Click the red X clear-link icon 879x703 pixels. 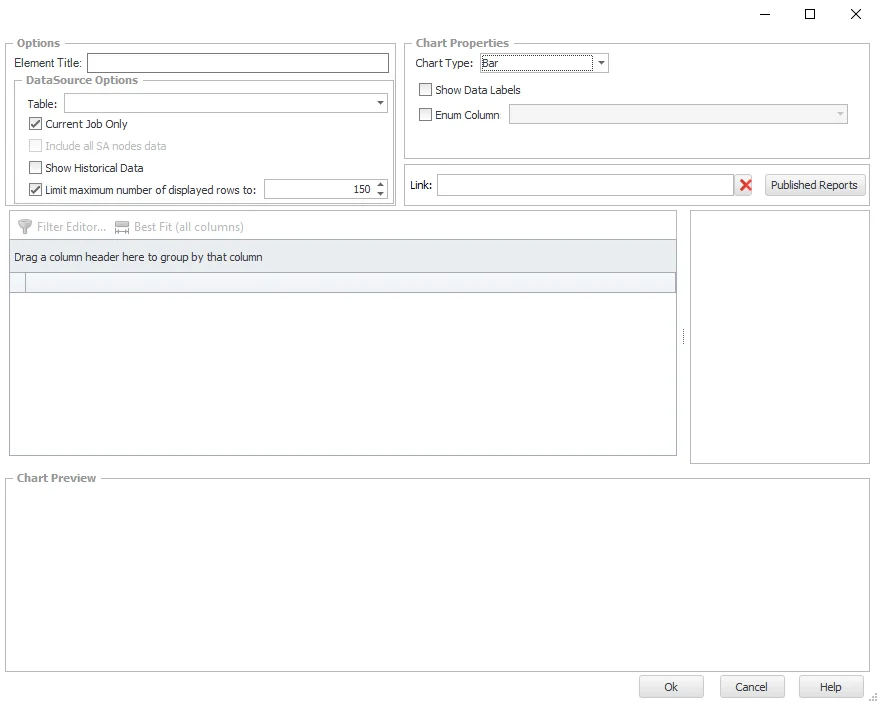(744, 185)
